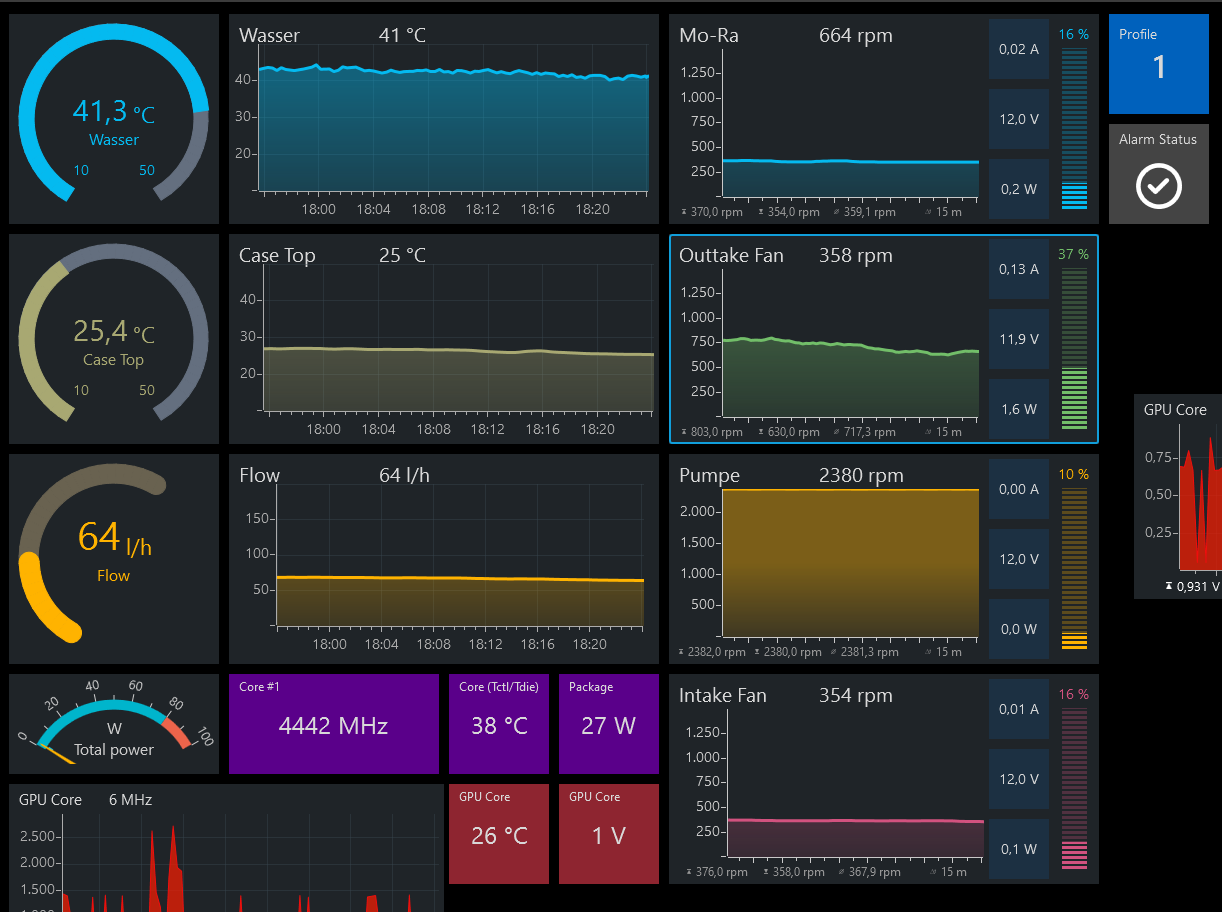Click the 18:04 label on Case Top chart axis
1222x912 pixels.
point(378,429)
